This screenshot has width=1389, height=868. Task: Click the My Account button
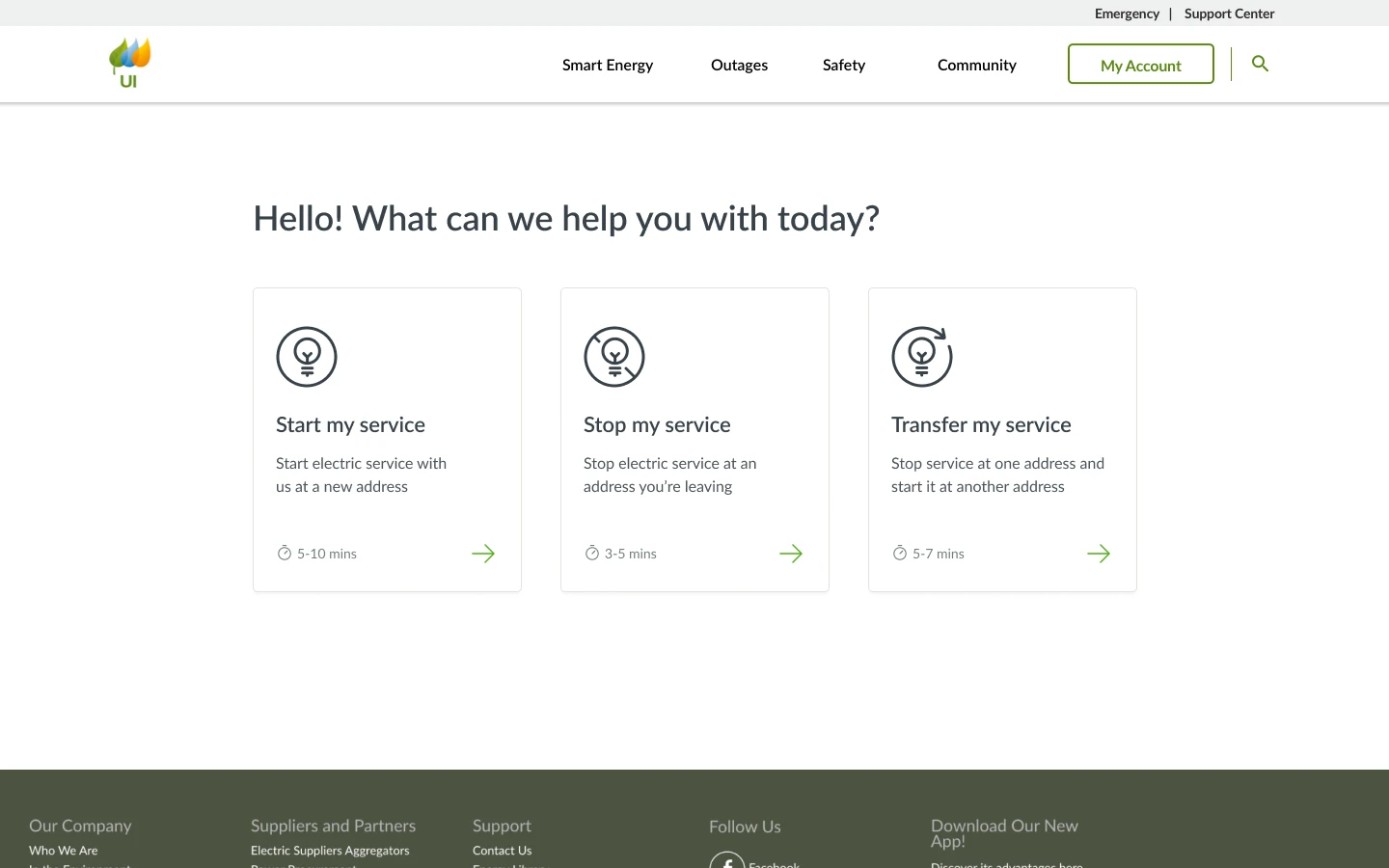pyautogui.click(x=1141, y=64)
